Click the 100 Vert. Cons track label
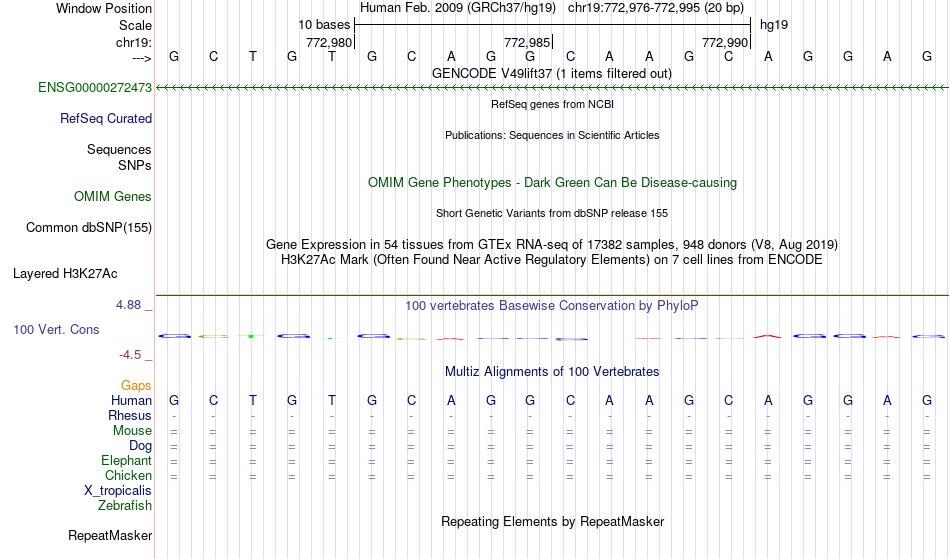 coord(56,329)
